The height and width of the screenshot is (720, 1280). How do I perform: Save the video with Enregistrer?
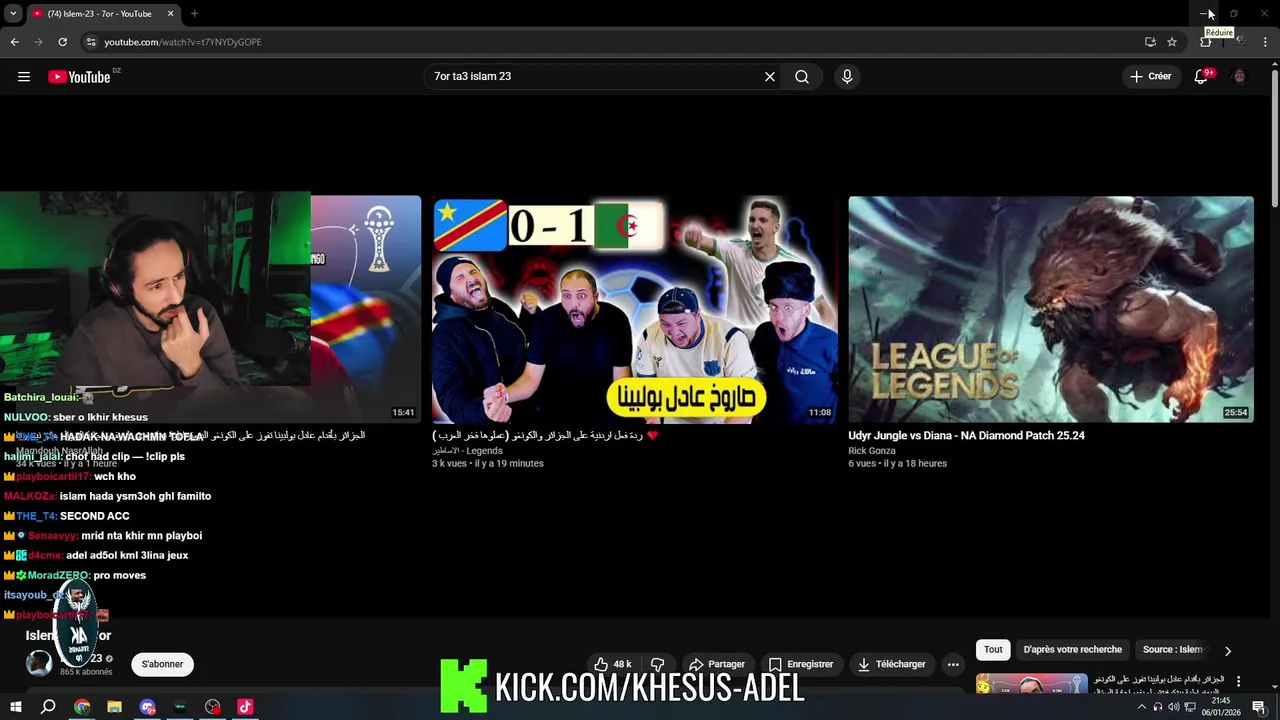tap(800, 664)
